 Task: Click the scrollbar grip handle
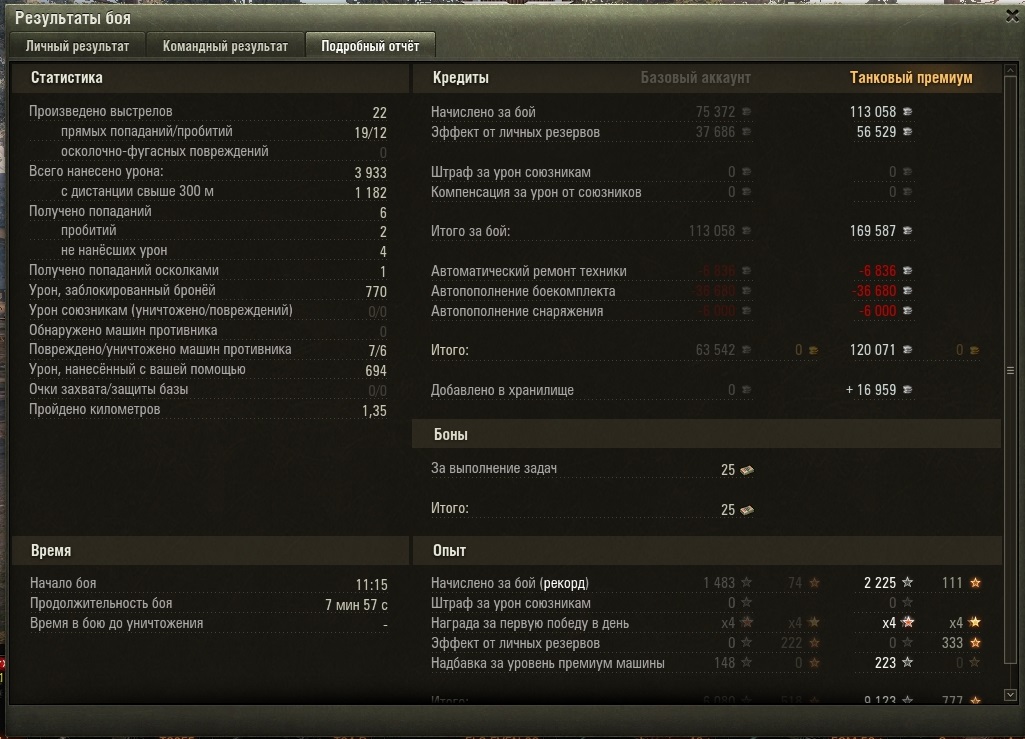(1010, 370)
